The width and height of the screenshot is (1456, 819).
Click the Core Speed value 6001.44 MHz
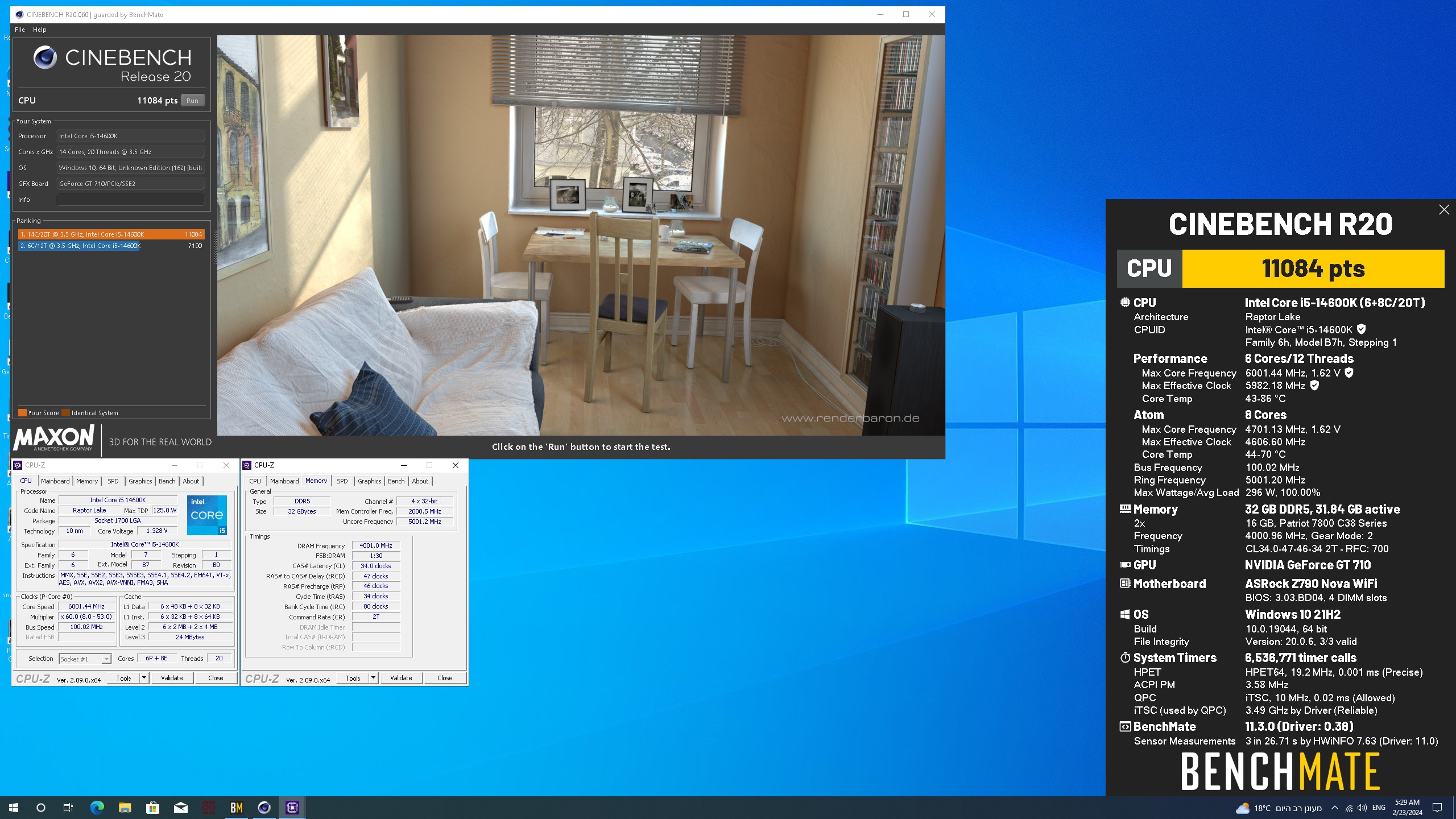[x=86, y=606]
